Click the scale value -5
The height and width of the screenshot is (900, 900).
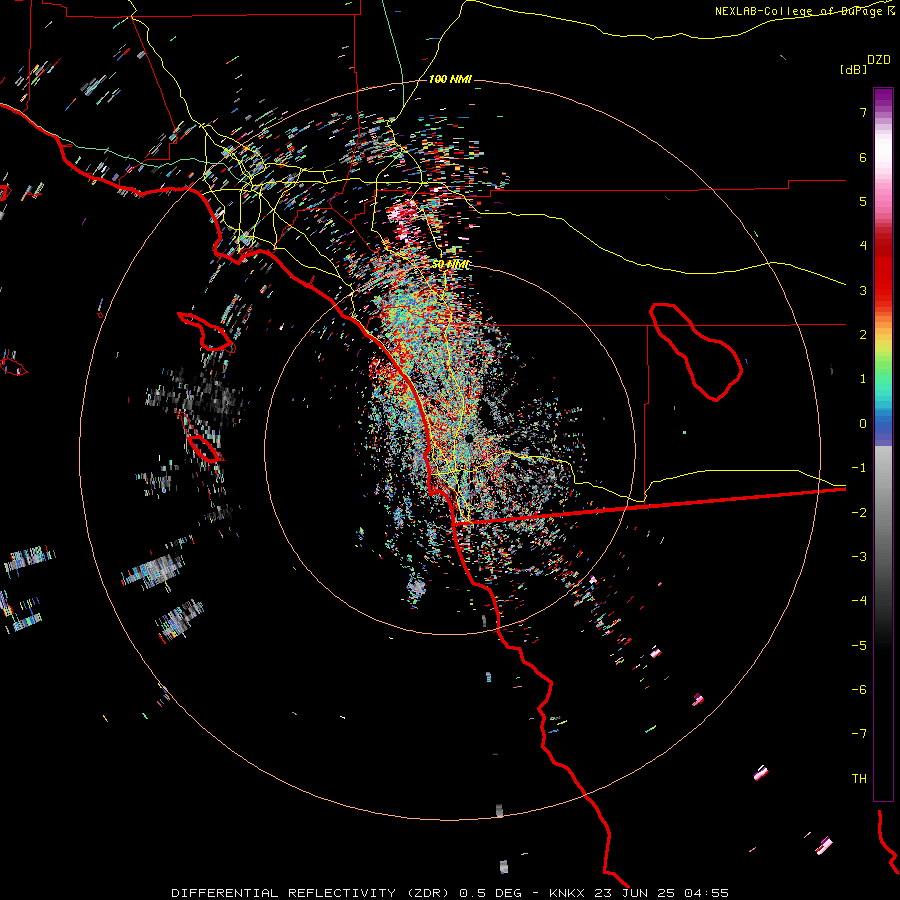(859, 646)
